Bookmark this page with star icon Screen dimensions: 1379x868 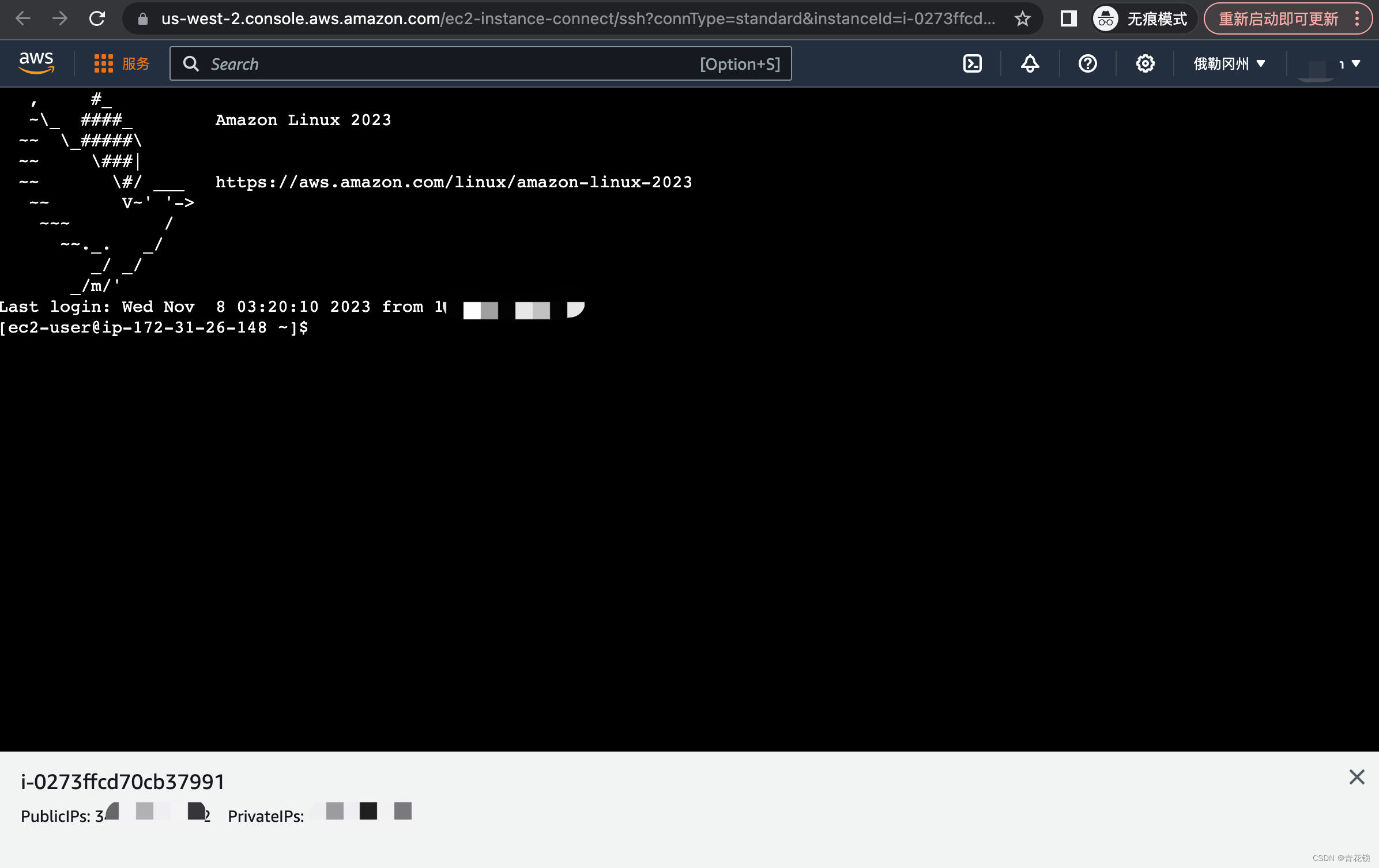click(x=1022, y=19)
